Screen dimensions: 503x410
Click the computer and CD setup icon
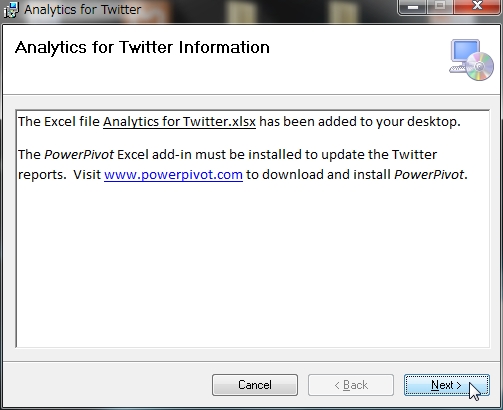click(471, 60)
